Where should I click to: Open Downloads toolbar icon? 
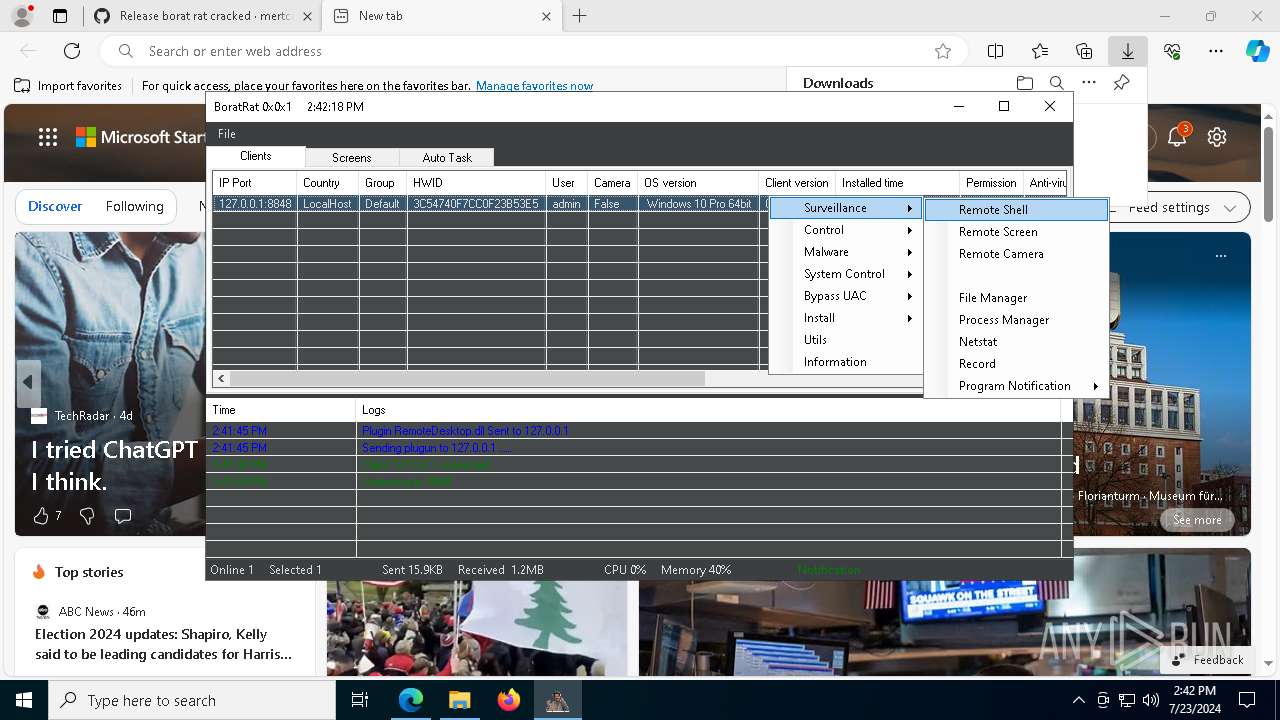pos(1127,51)
